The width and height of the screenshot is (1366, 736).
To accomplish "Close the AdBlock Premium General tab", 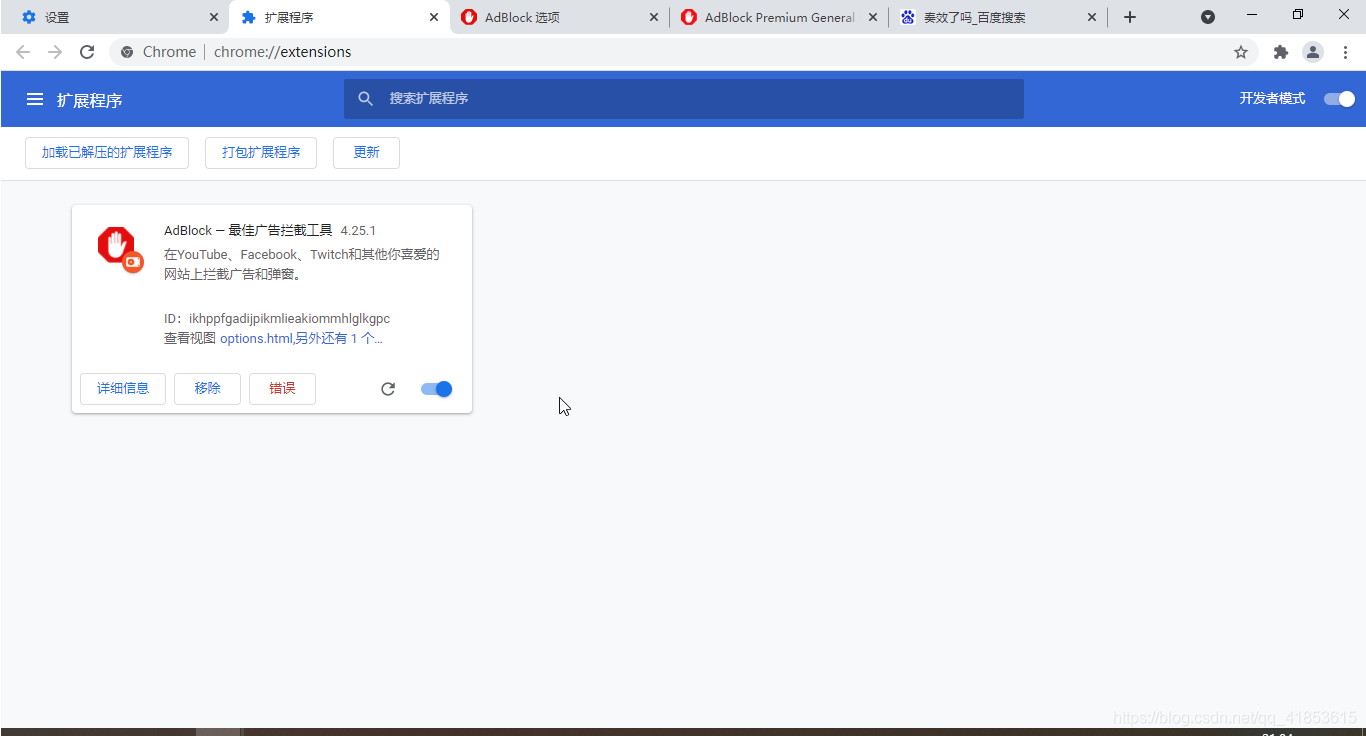I will pyautogui.click(x=873, y=17).
